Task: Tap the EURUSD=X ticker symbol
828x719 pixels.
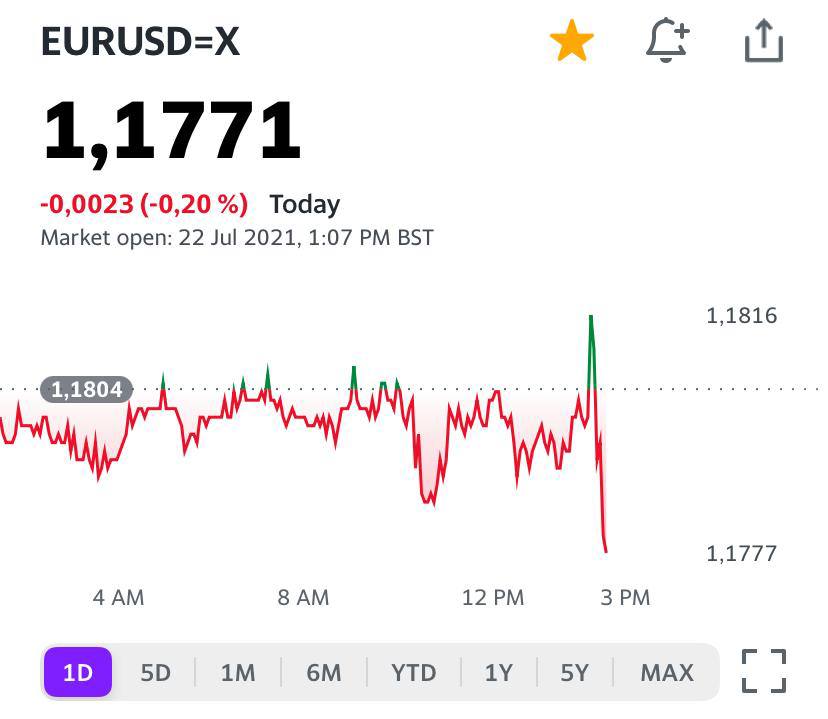Action: [x=141, y=42]
